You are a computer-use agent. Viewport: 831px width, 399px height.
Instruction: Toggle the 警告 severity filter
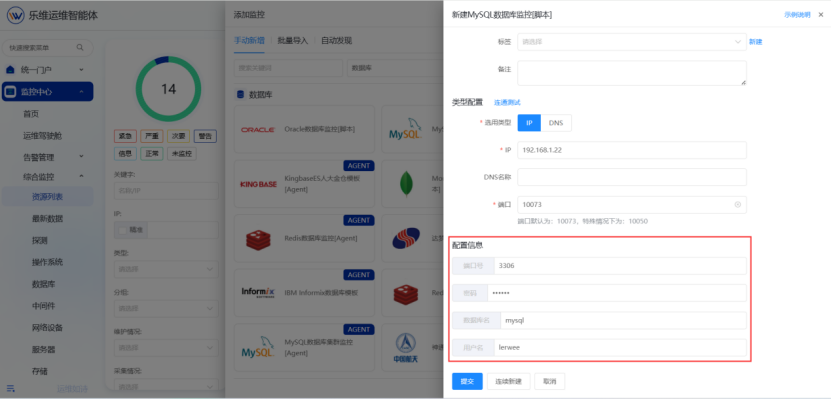205,136
